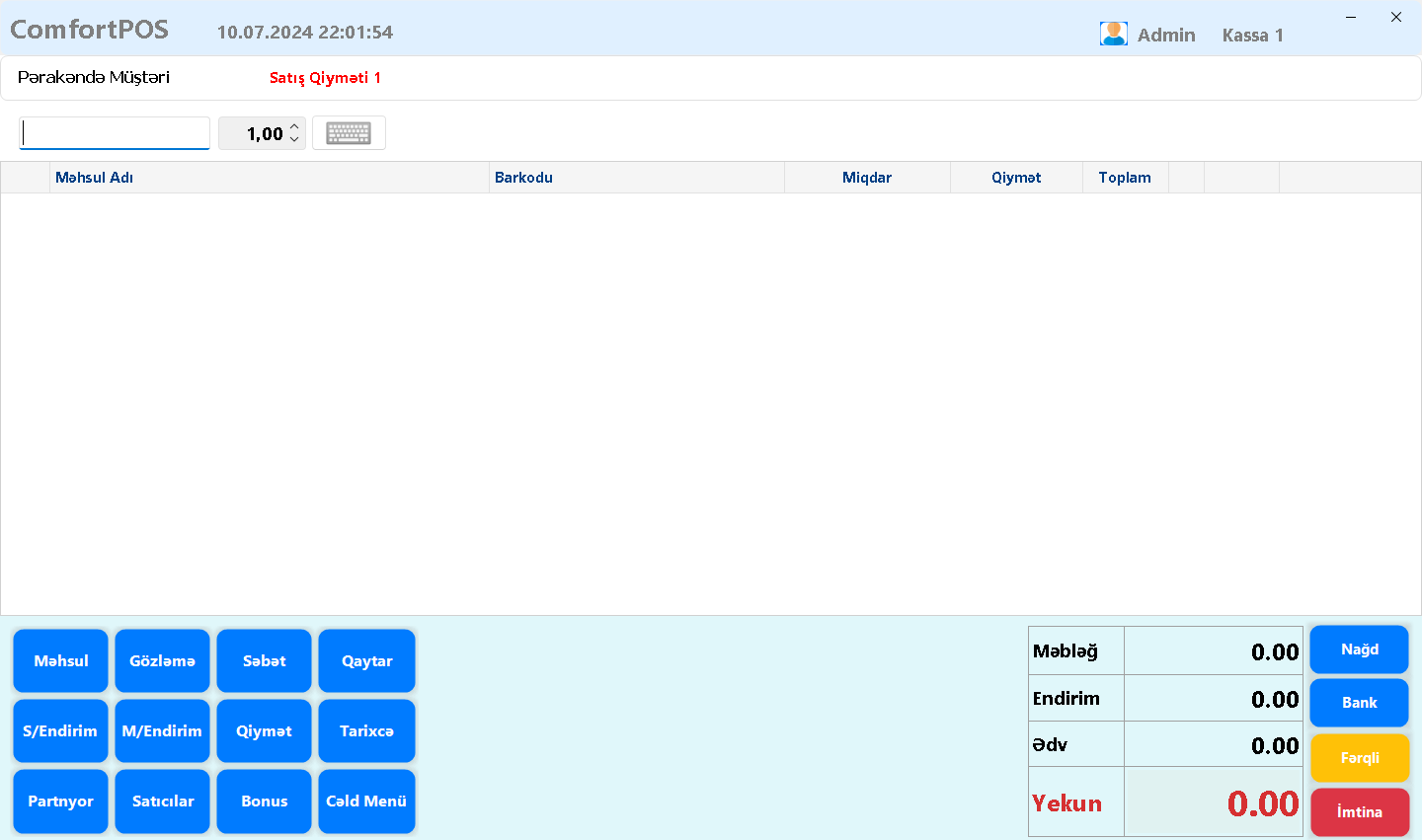Sort by the Qiymət column header
The width and height of the screenshot is (1422, 840).
coord(1016,178)
